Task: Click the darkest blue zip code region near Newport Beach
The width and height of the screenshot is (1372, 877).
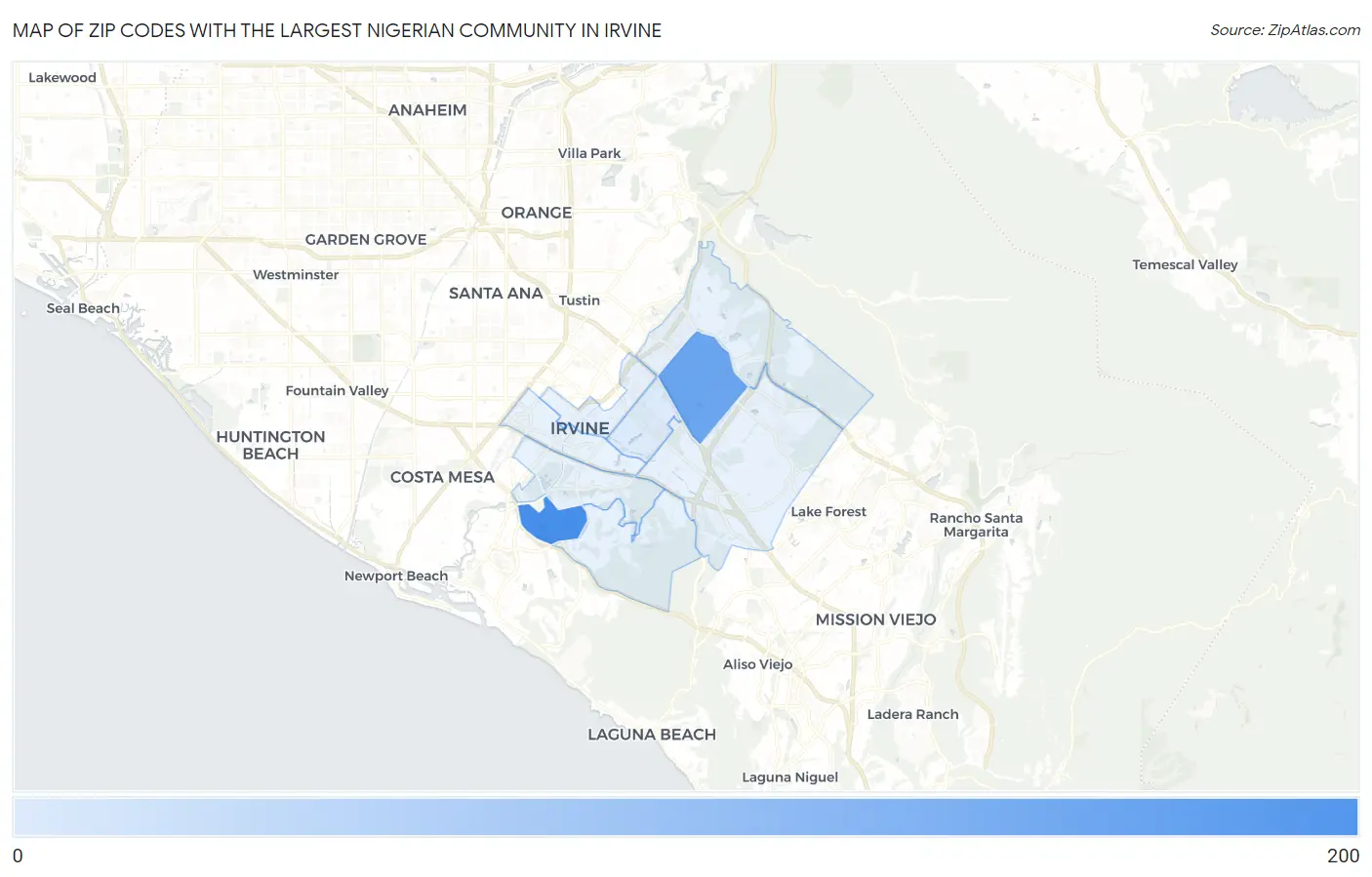Action: [551, 522]
